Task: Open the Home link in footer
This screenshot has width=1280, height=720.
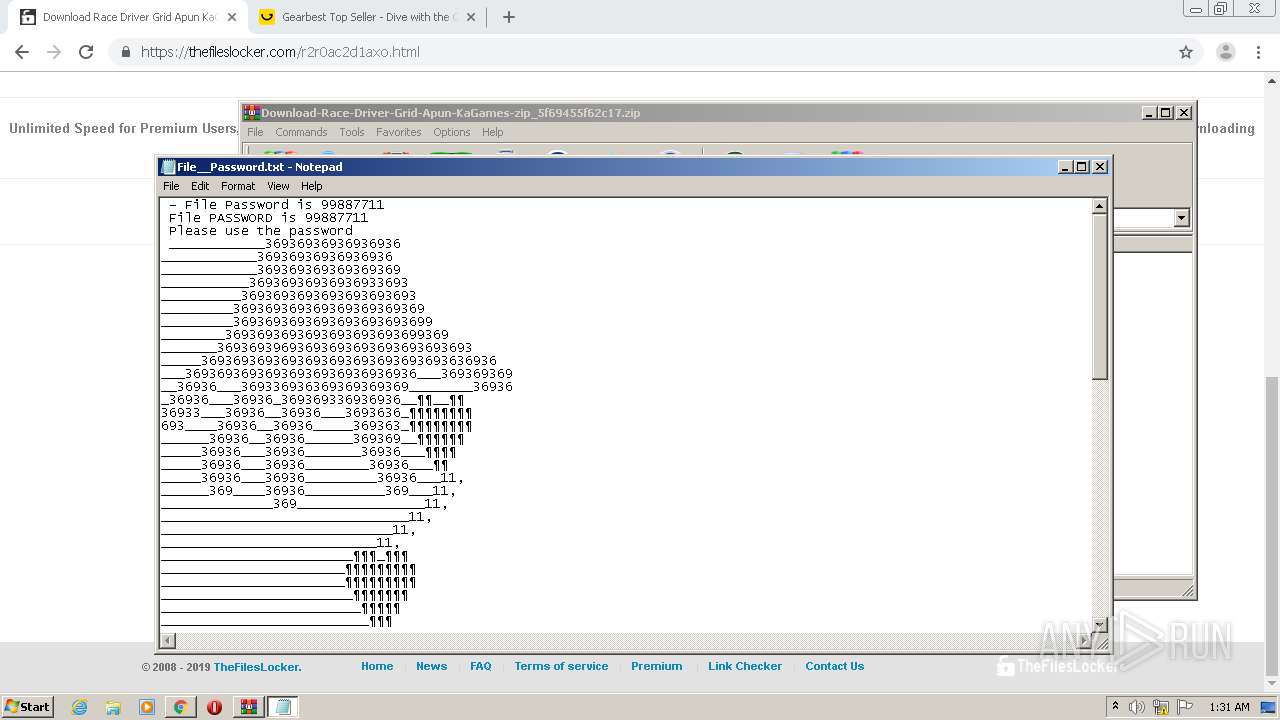Action: (377, 666)
